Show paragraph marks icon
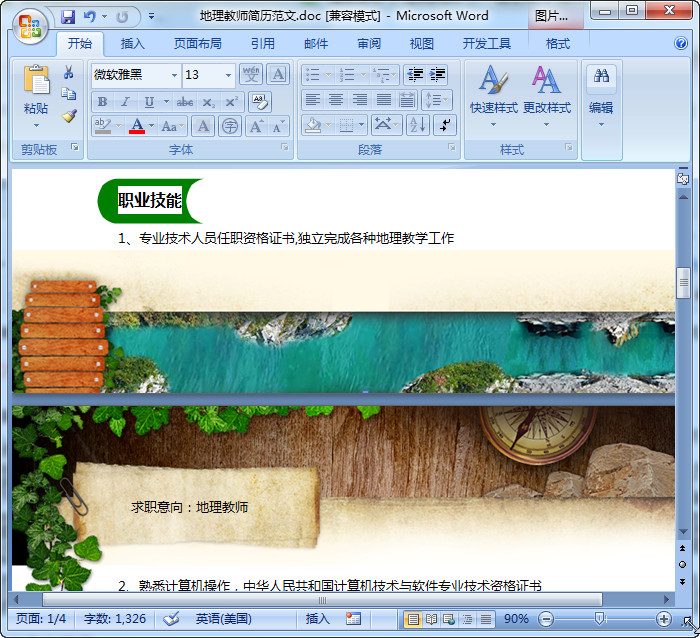700x638 pixels. (x=445, y=125)
